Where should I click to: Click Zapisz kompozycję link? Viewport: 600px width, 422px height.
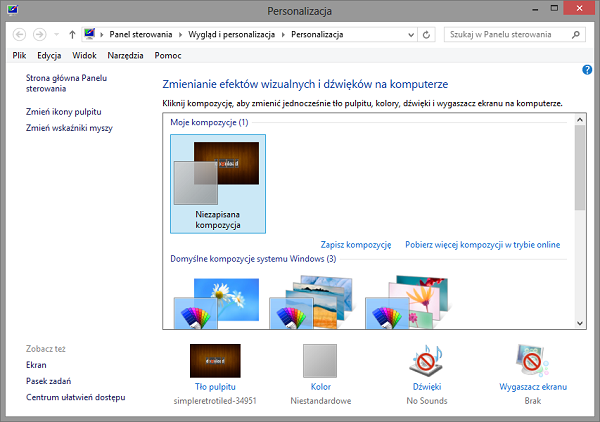tap(356, 244)
